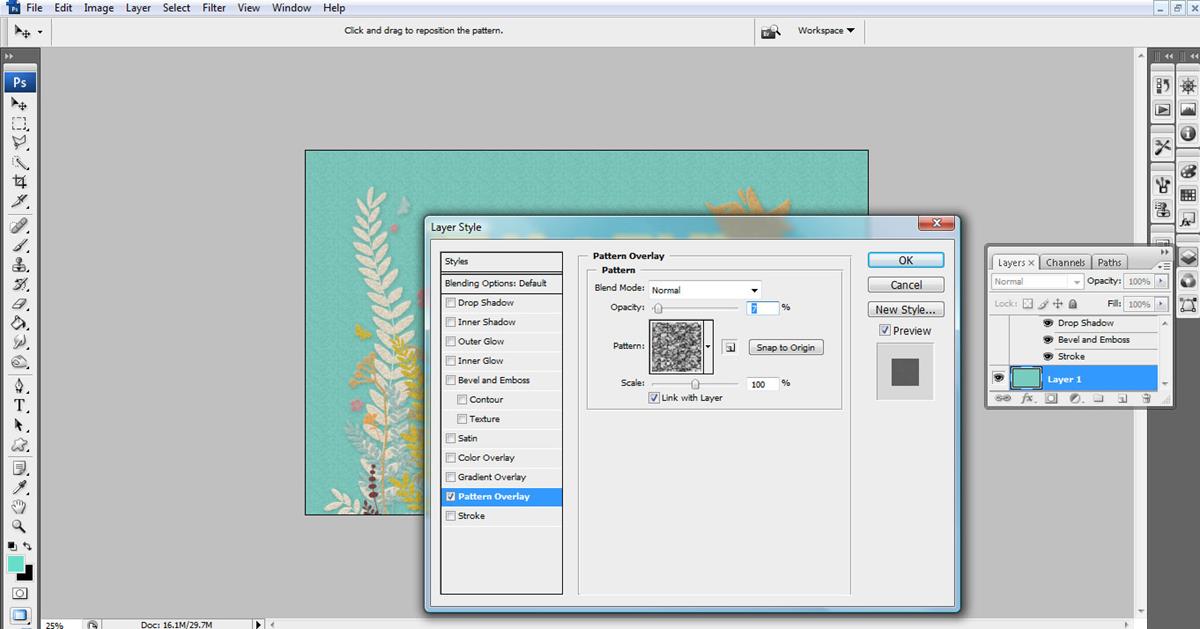Enable the Drop Shadow checkbox
Screen dimensions: 1200x629
click(451, 303)
